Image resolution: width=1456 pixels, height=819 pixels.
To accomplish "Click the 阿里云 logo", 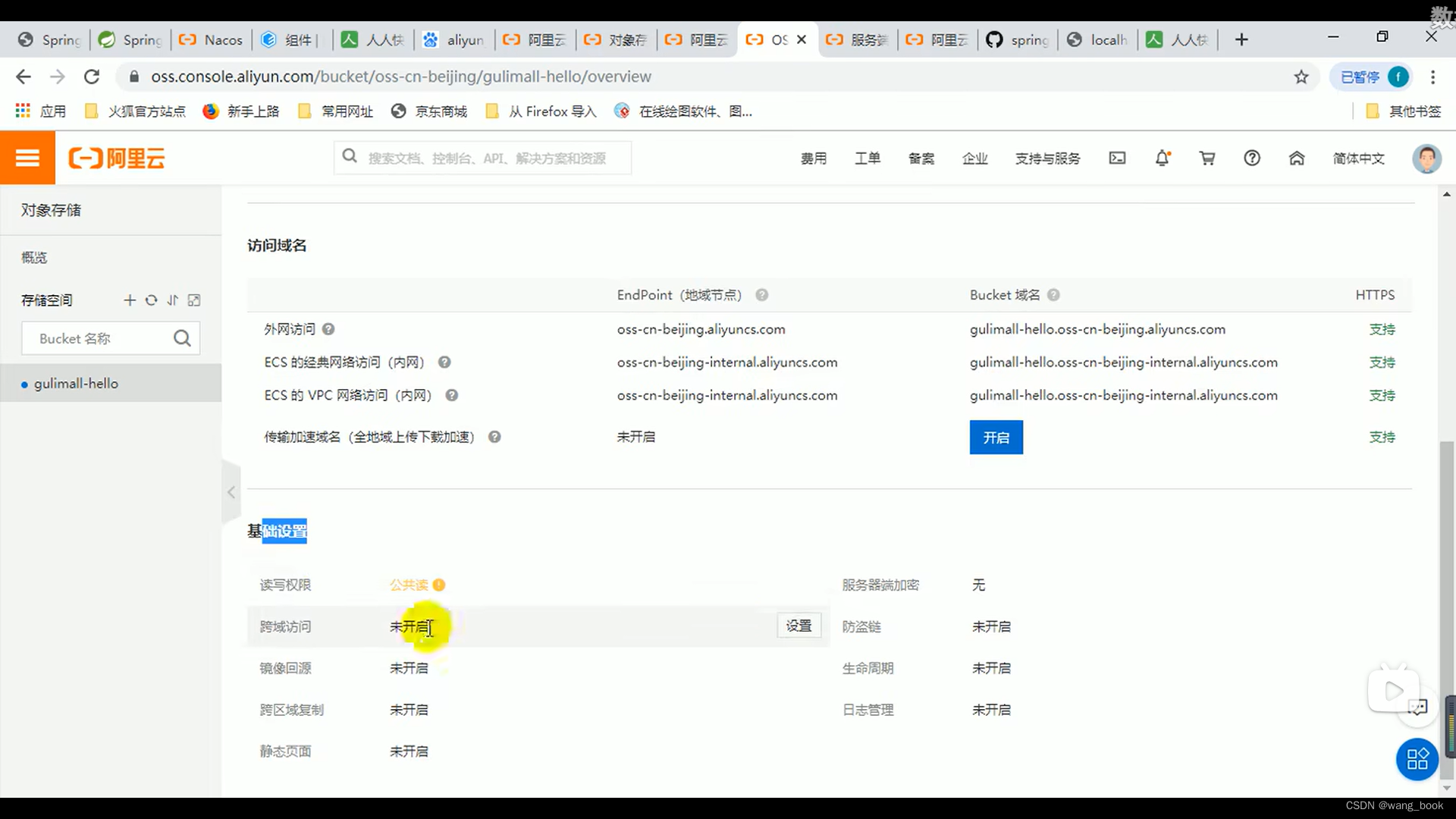I will [117, 158].
